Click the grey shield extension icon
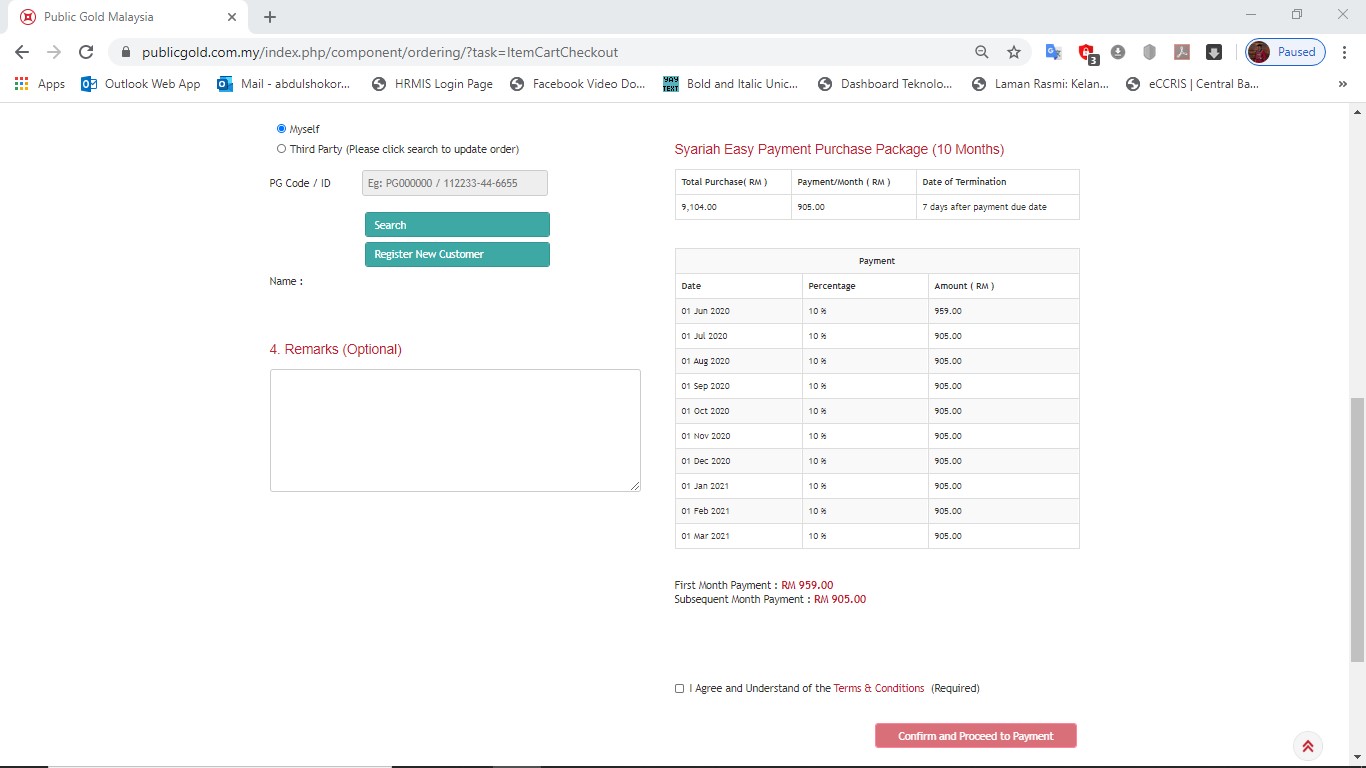Image resolution: width=1366 pixels, height=768 pixels. tap(1150, 52)
